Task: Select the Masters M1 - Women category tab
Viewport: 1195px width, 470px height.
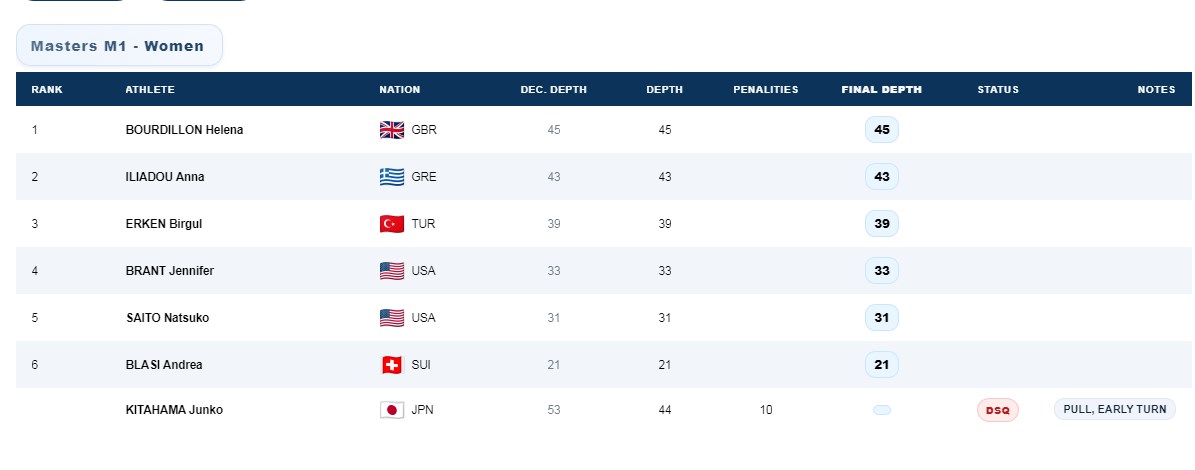Action: (x=119, y=46)
